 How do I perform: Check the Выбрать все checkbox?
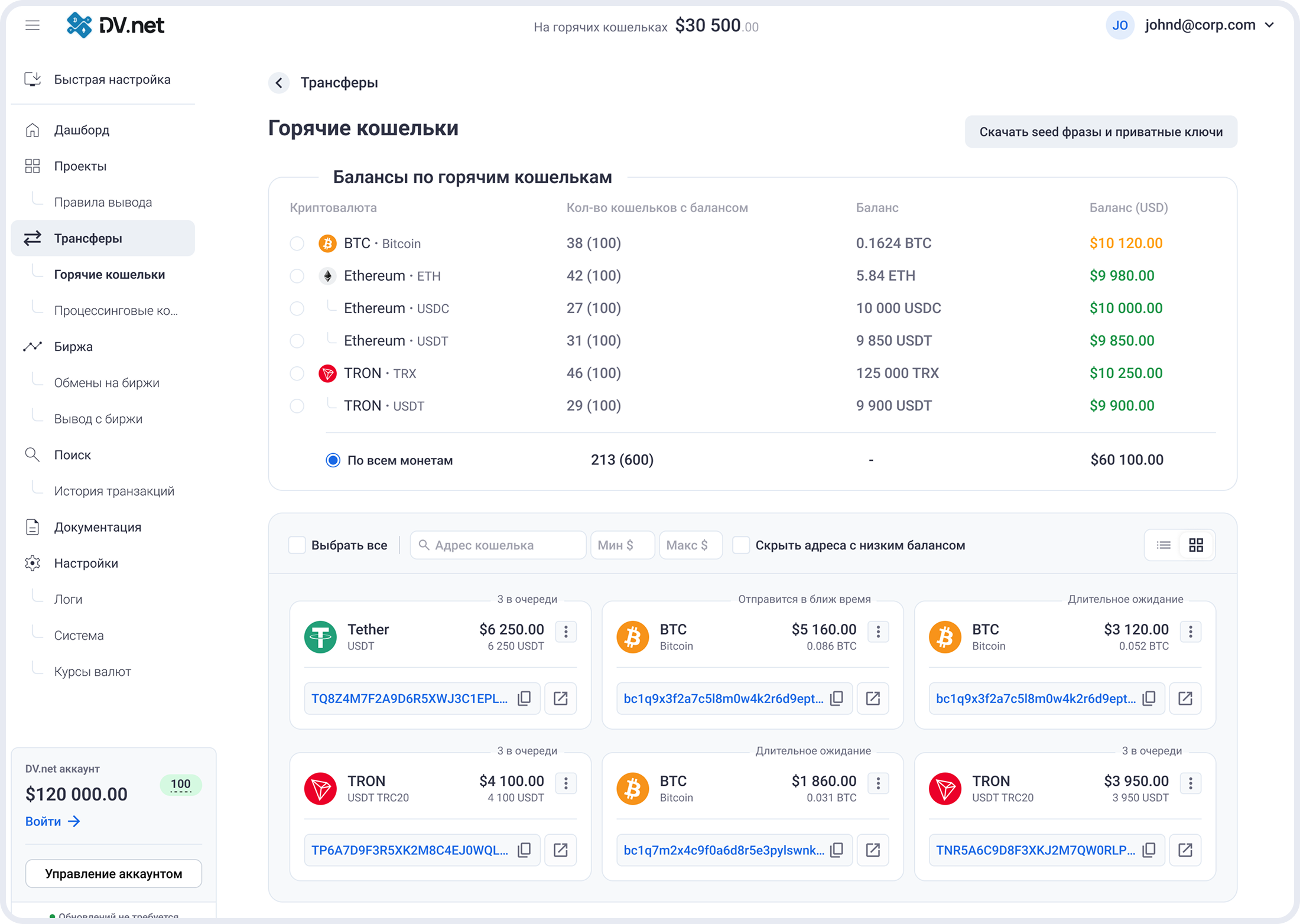(297, 545)
